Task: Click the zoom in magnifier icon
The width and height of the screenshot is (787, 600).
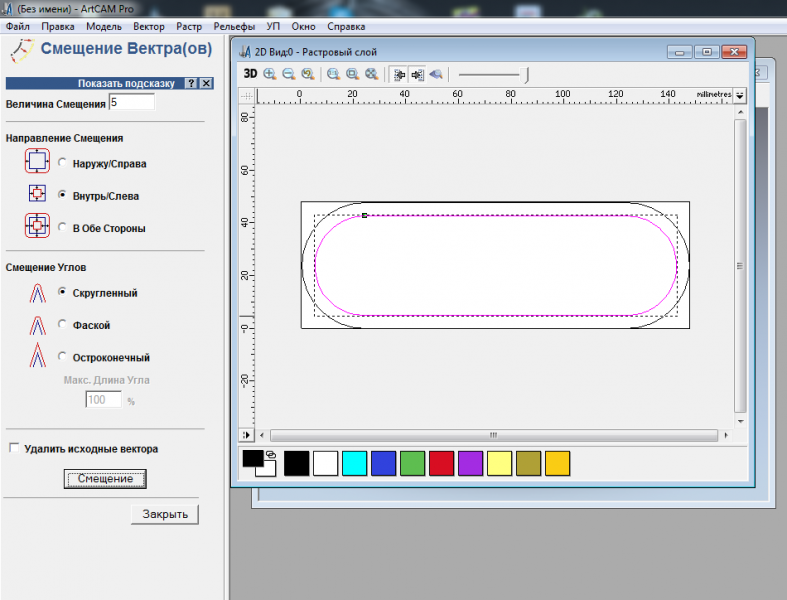Action: point(270,74)
